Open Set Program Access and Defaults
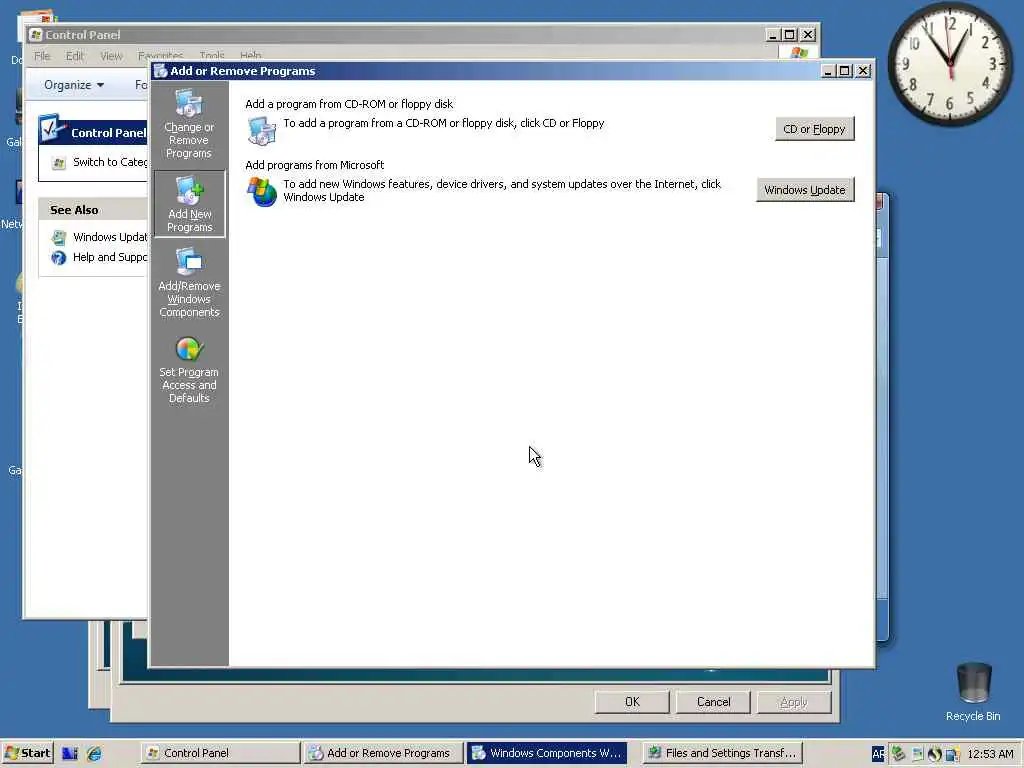Viewport: 1024px width, 768px height. [189, 370]
